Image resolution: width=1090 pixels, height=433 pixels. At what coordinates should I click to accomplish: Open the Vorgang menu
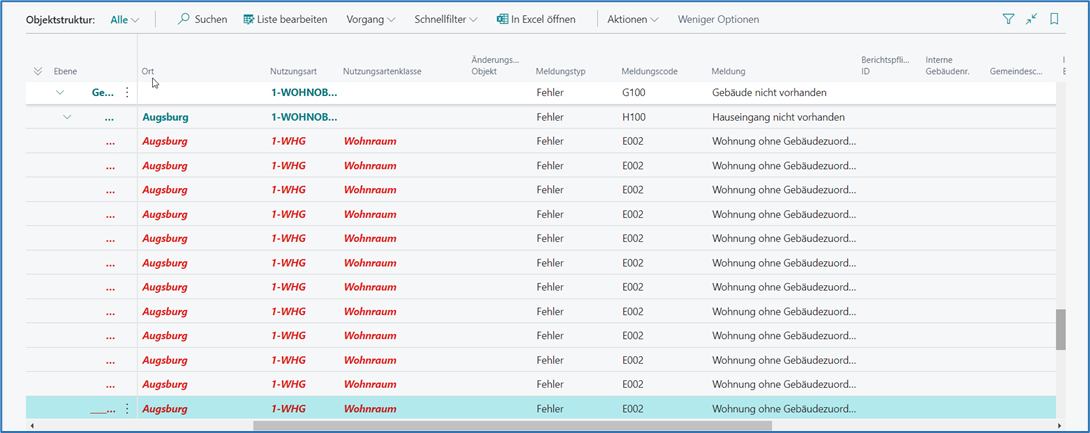pos(370,19)
